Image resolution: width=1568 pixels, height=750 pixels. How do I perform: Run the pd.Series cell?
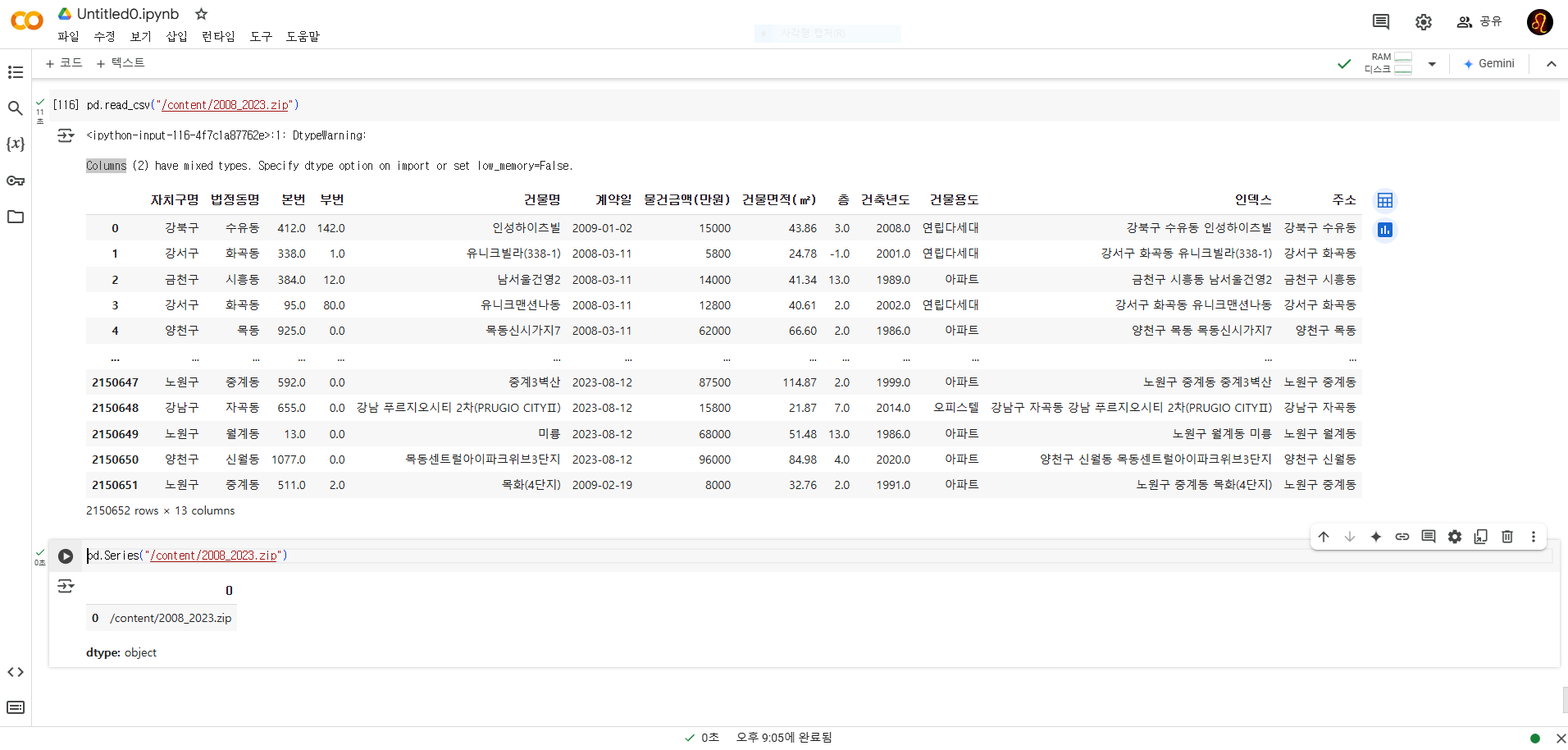[x=66, y=556]
